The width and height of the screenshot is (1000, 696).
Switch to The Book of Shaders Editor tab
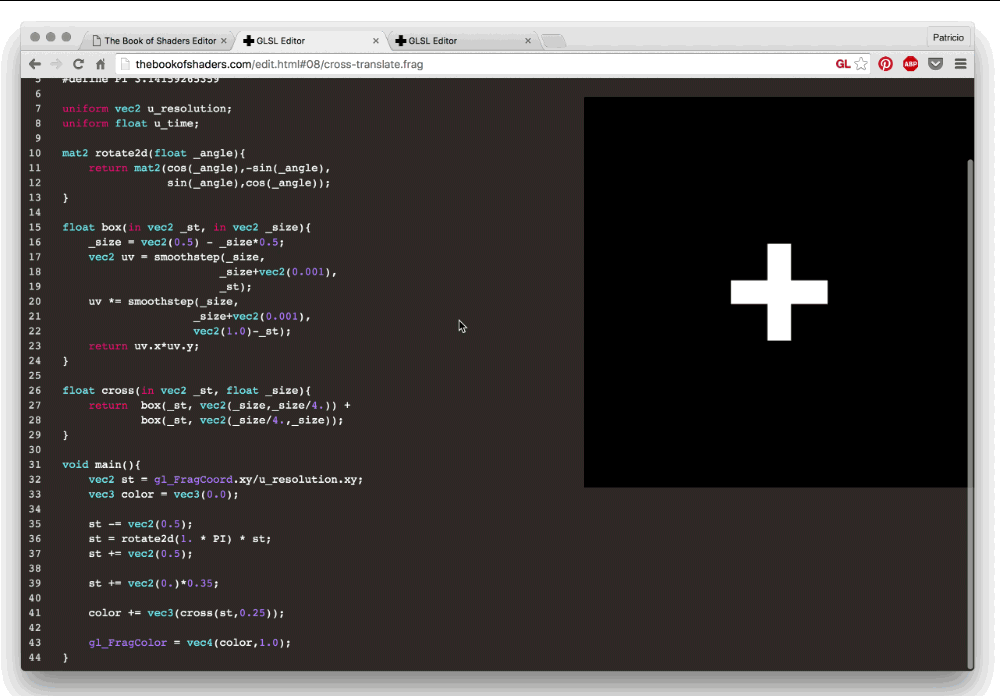click(x=155, y=41)
